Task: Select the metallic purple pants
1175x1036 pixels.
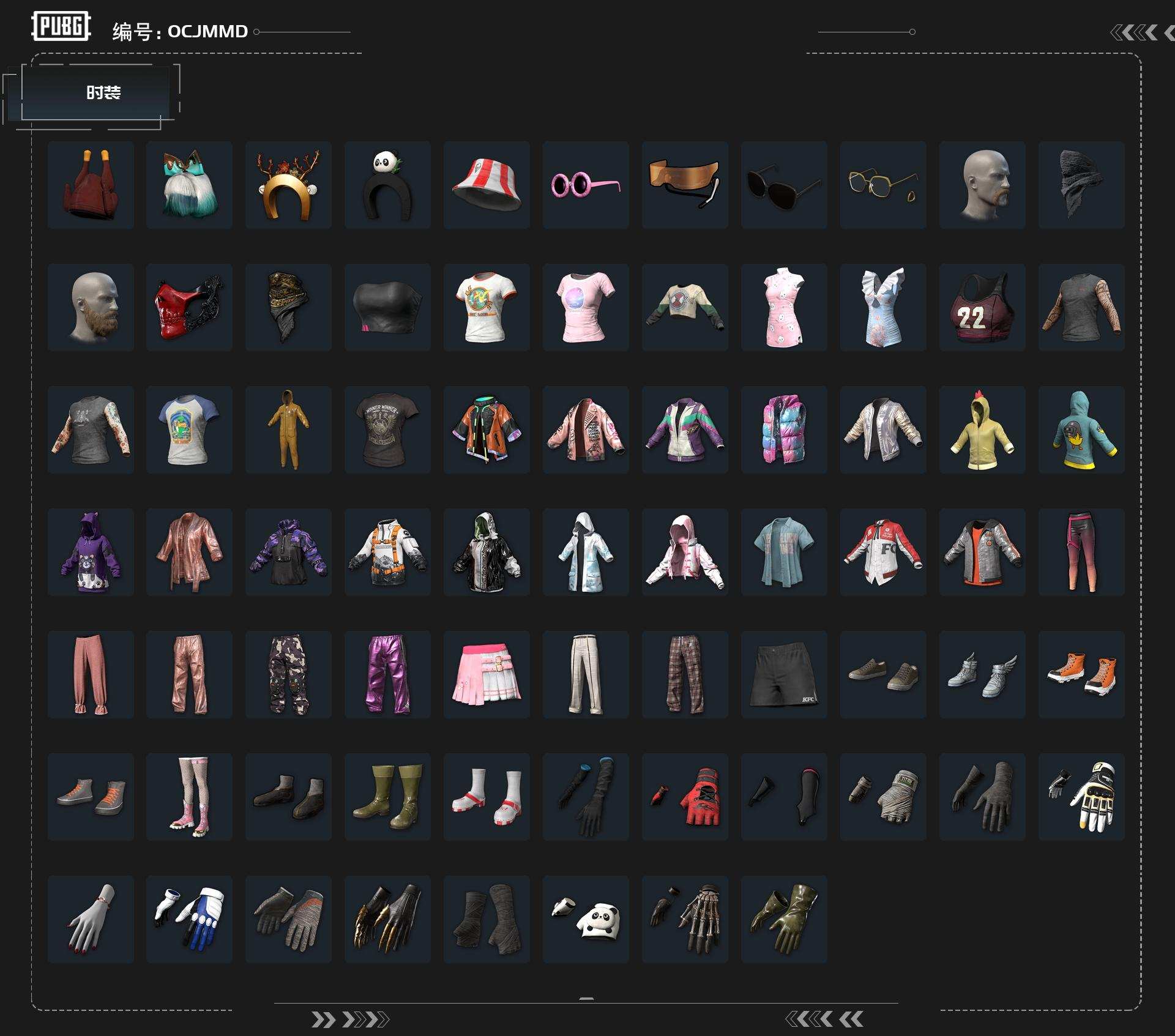Action: [x=388, y=674]
